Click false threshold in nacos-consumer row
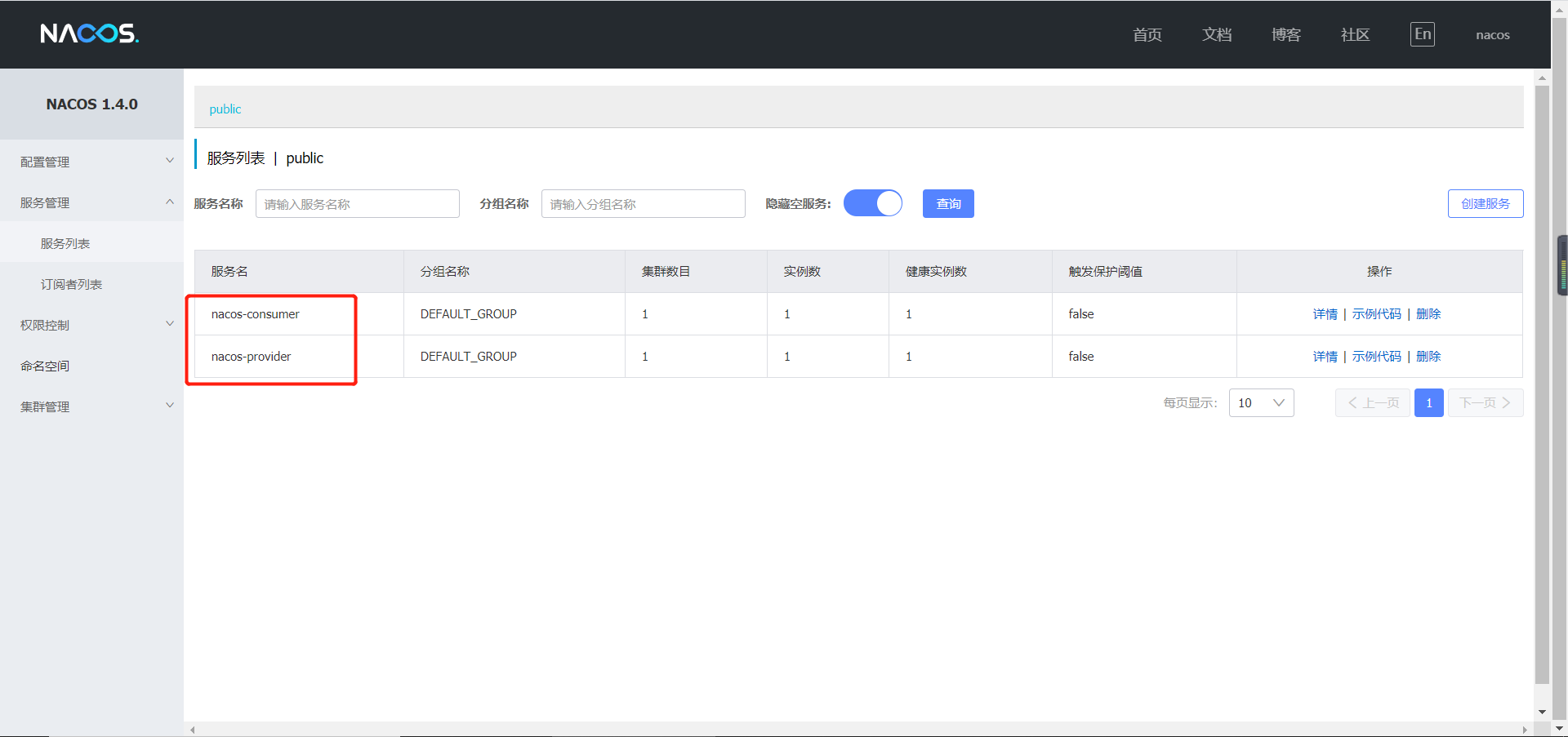Image resolution: width=1568 pixels, height=737 pixels. coord(1081,314)
